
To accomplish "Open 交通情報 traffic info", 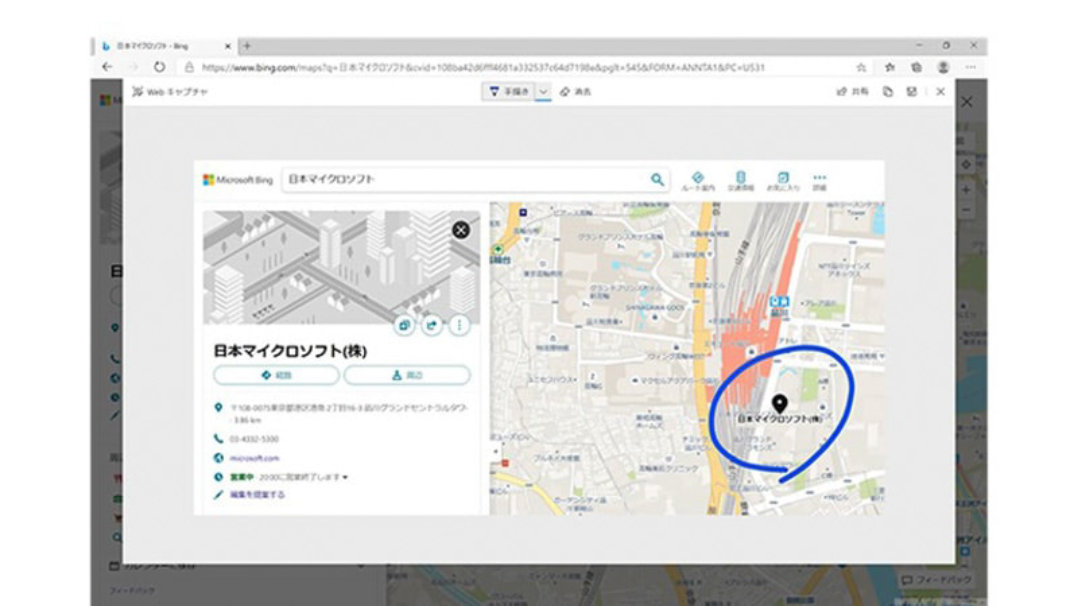I will click(740, 181).
